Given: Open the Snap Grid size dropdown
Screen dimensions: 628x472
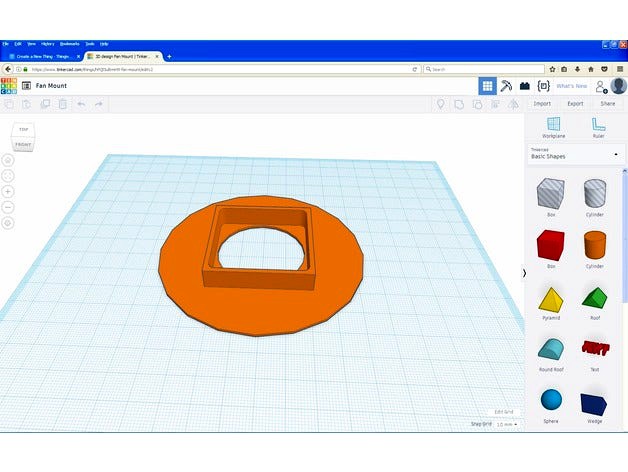Looking at the screenshot, I should [506, 424].
